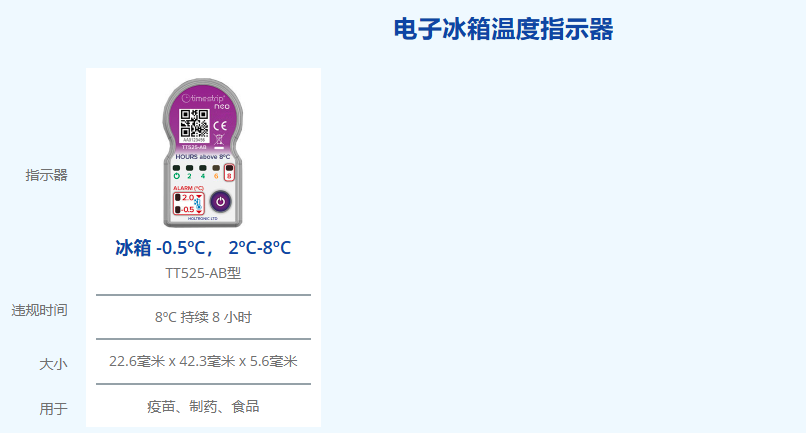Select the 8°C 持续 8 小时 cell
This screenshot has width=806, height=433.
pyautogui.click(x=203, y=317)
